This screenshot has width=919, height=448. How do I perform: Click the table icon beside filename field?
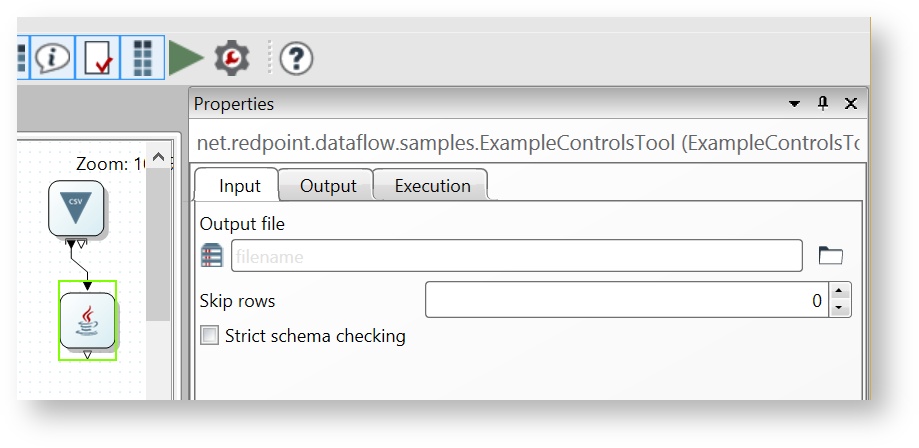212,256
